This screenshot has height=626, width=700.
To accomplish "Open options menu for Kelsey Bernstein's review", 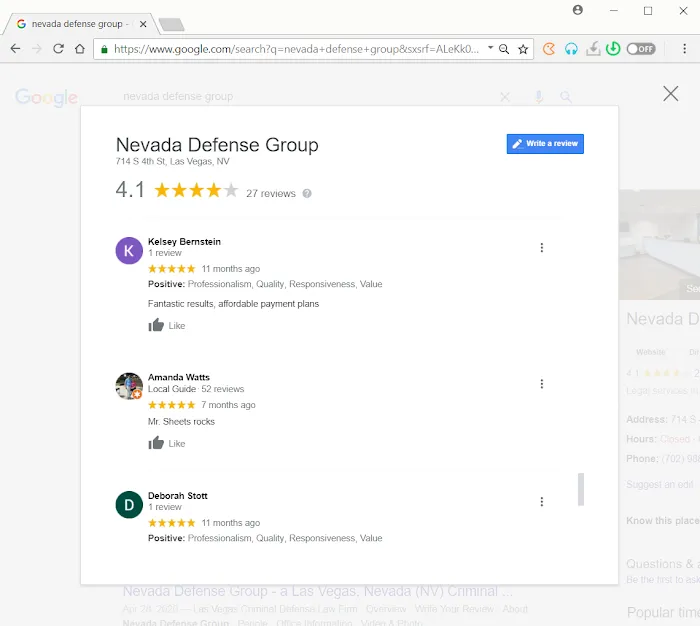I will tap(542, 248).
